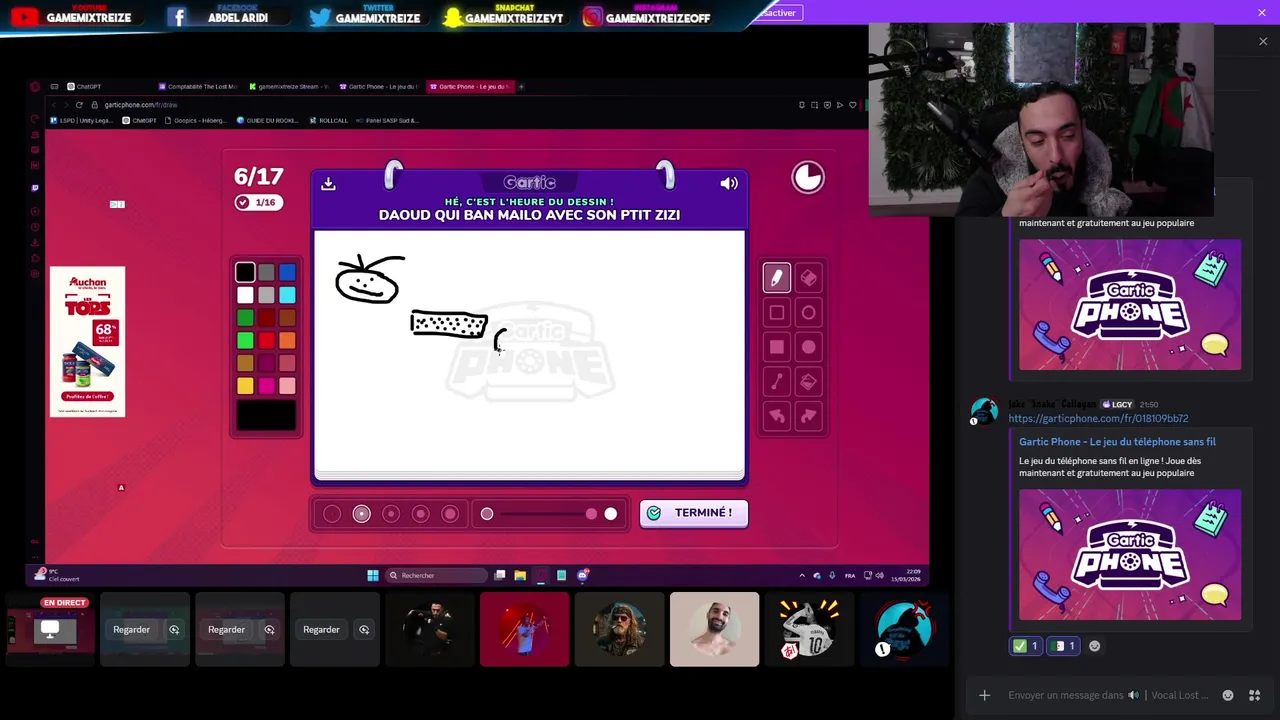Screen dimensions: 1280x720
Task: Select the dark blue color swatch
Action: coord(288,272)
